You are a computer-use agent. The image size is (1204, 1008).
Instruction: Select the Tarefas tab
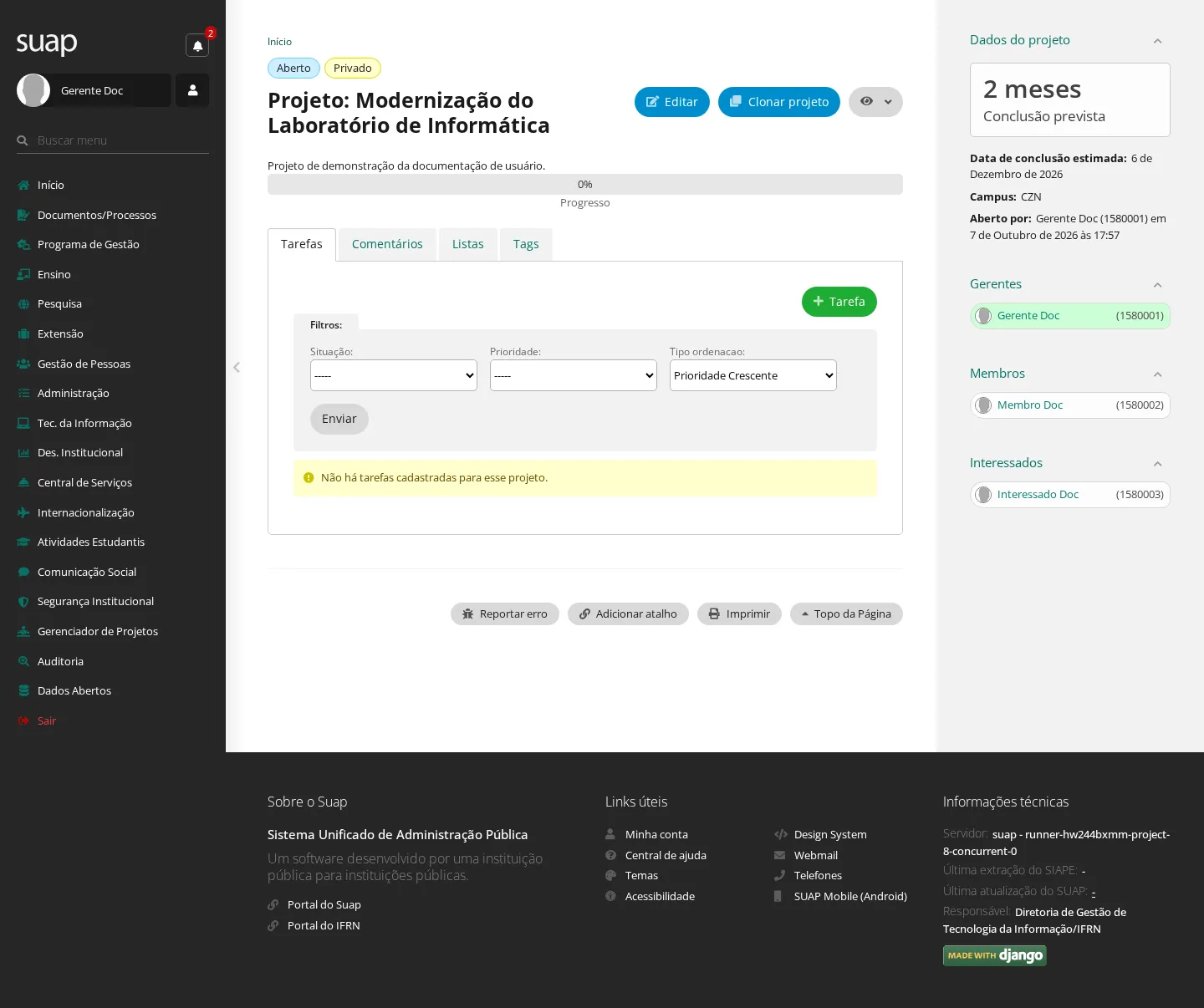tap(302, 244)
